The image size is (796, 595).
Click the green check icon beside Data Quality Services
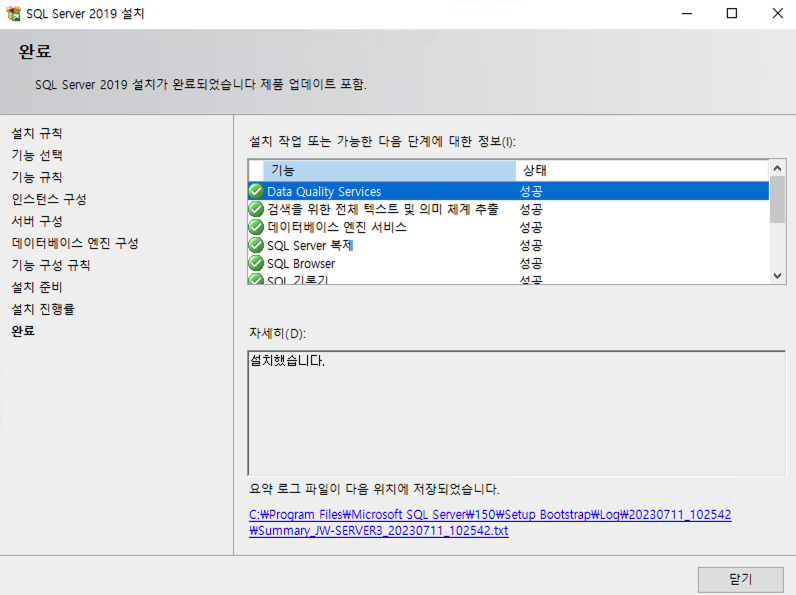tap(256, 191)
